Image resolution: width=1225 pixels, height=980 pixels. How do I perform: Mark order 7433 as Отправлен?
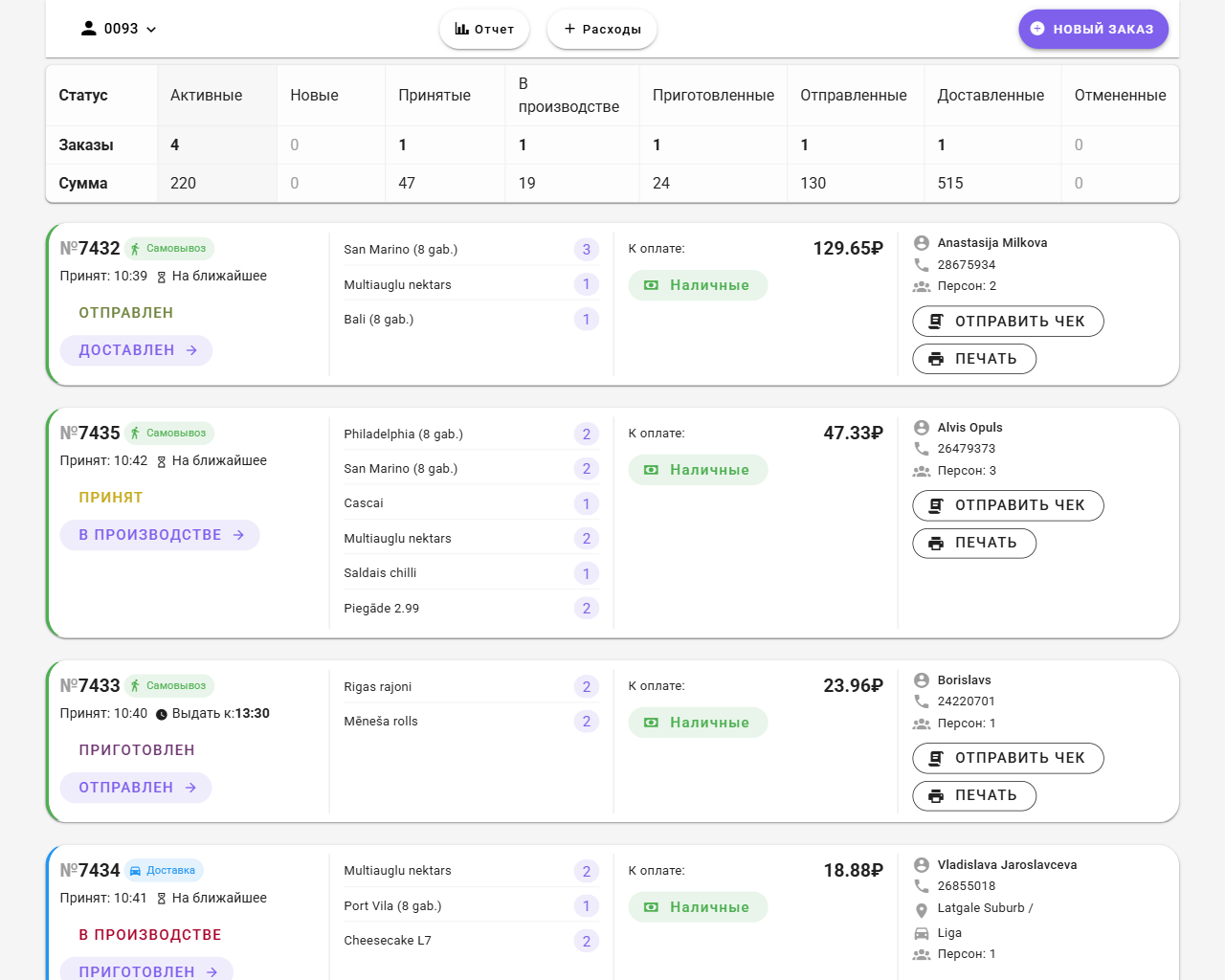[x=136, y=788]
